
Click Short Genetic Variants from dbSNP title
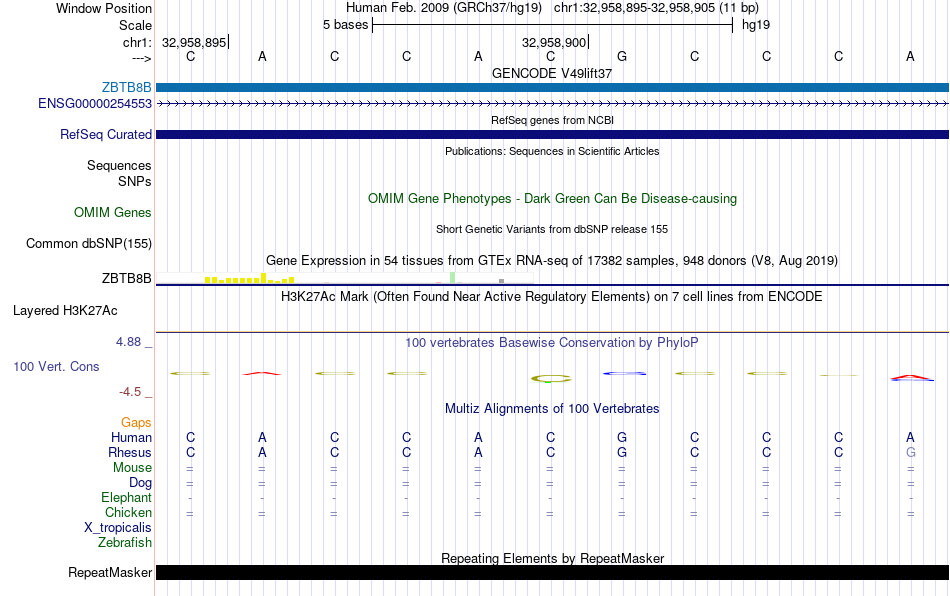point(552,230)
